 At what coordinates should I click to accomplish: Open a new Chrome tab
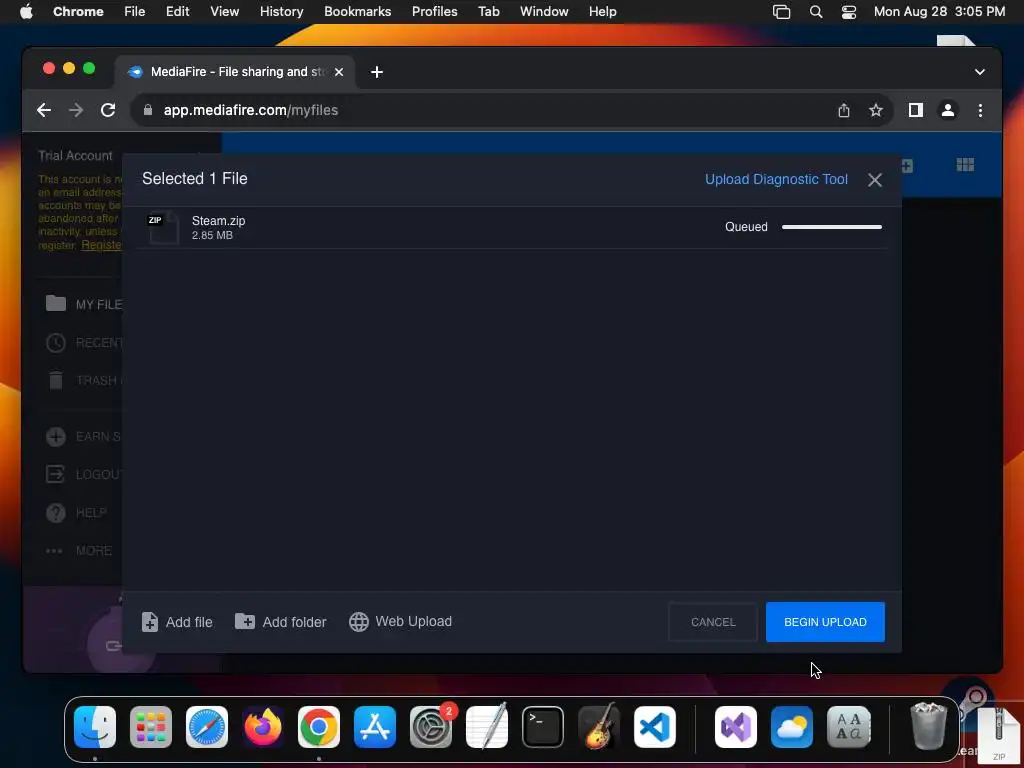click(377, 72)
